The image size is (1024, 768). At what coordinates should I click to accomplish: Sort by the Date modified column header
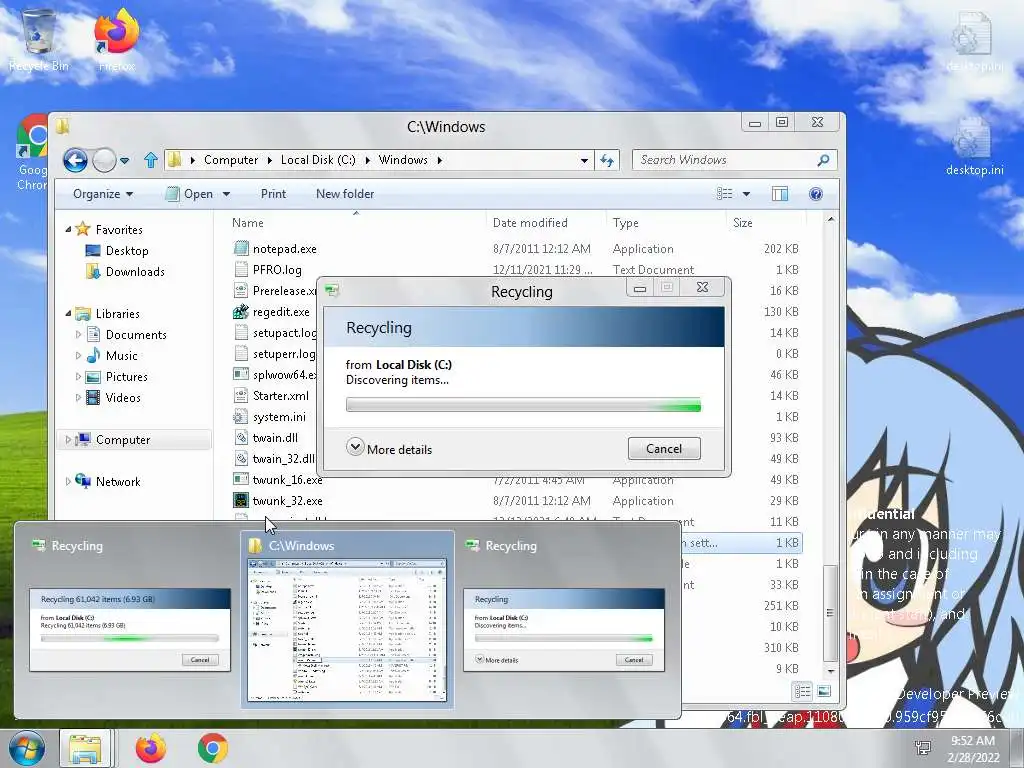pos(530,223)
